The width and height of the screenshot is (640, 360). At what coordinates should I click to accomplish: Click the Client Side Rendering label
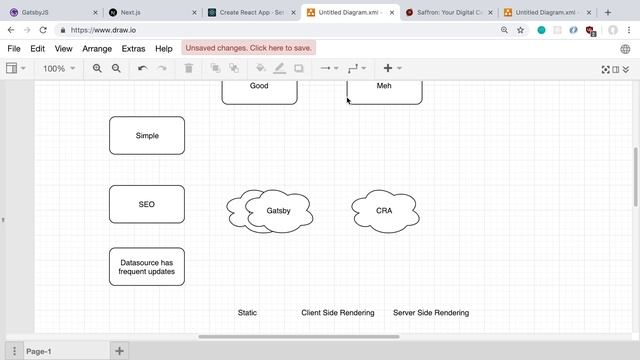[338, 313]
